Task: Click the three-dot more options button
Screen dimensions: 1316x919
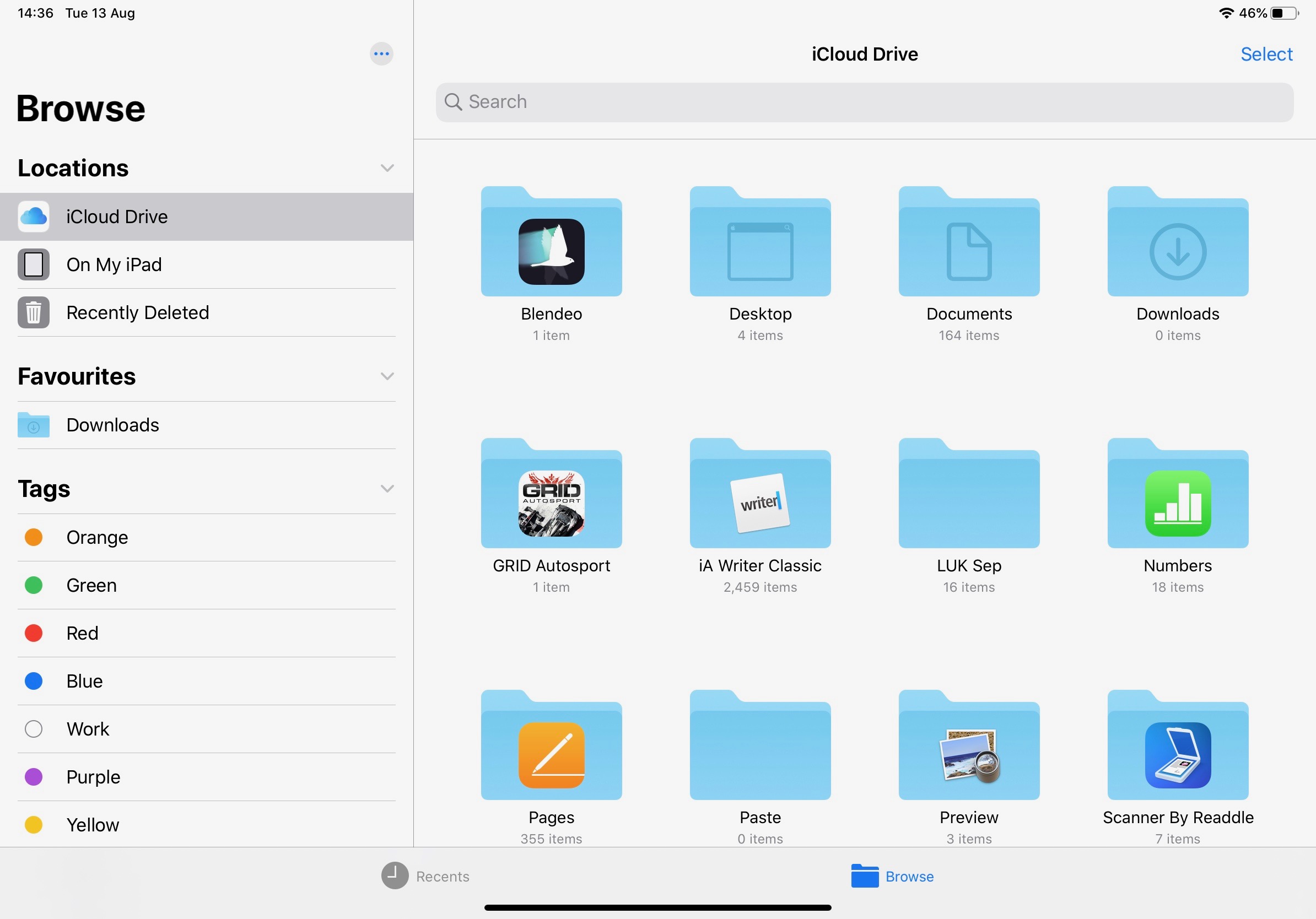Action: coord(381,54)
